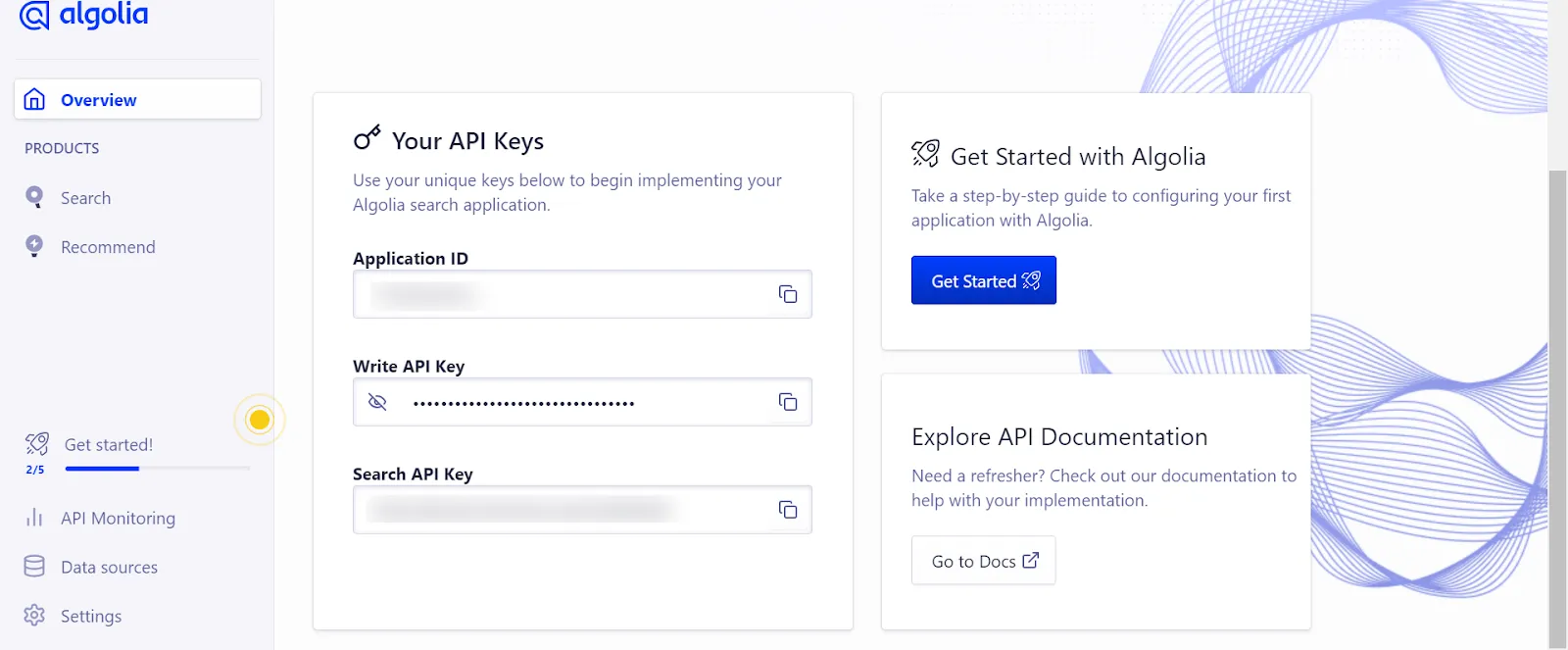Copy the Application ID
Image resolution: width=1568 pixels, height=650 pixels.
(787, 294)
